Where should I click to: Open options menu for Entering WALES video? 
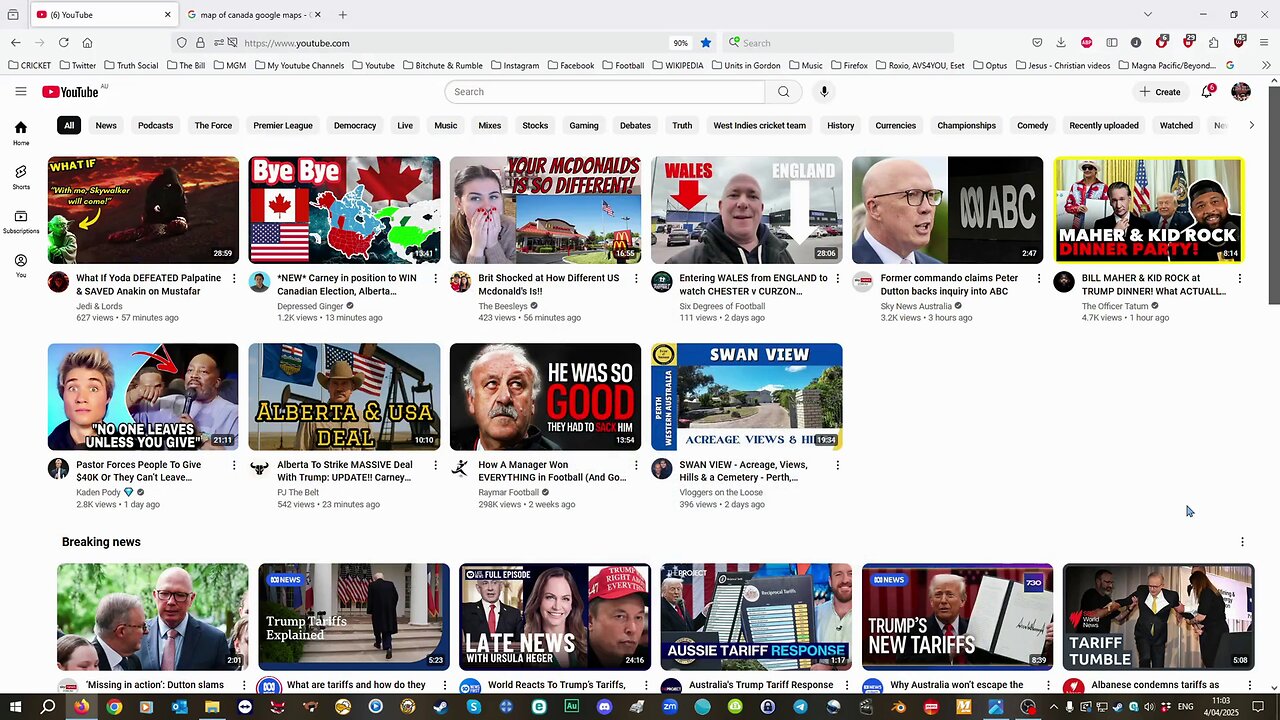pos(837,278)
